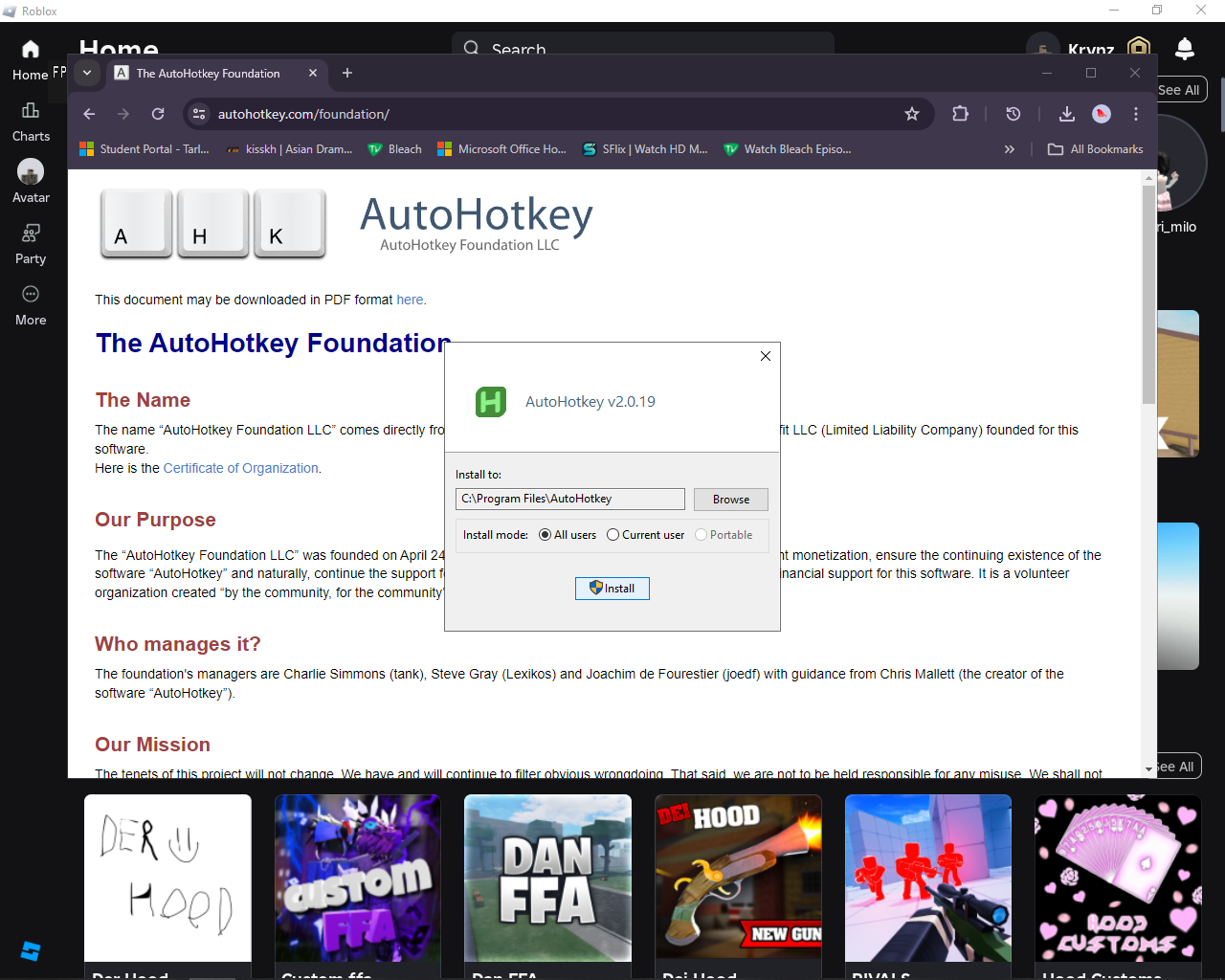Open the Dei Hood game thumbnail
1225x980 pixels.
738,878
